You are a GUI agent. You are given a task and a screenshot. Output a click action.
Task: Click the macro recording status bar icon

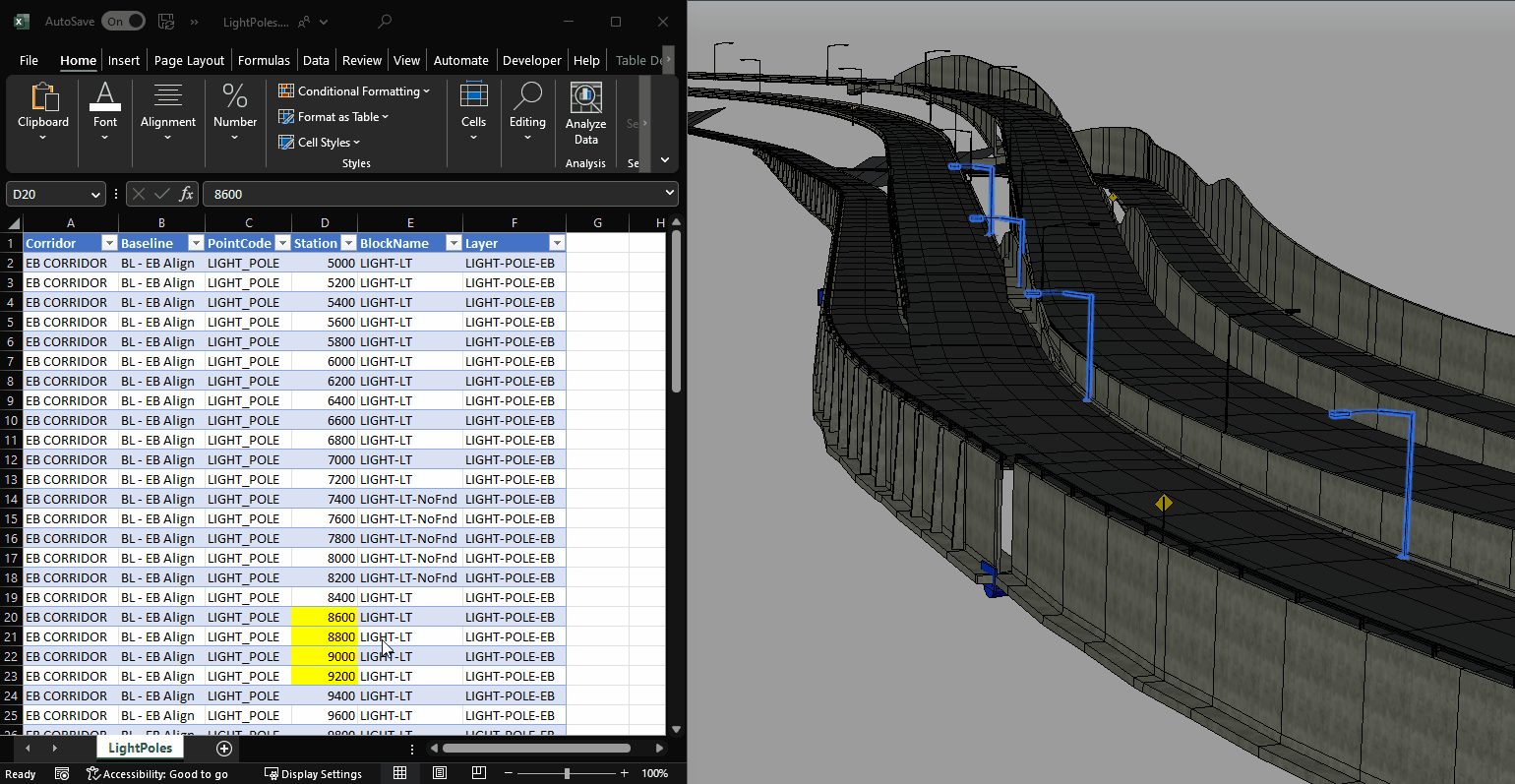coord(62,774)
